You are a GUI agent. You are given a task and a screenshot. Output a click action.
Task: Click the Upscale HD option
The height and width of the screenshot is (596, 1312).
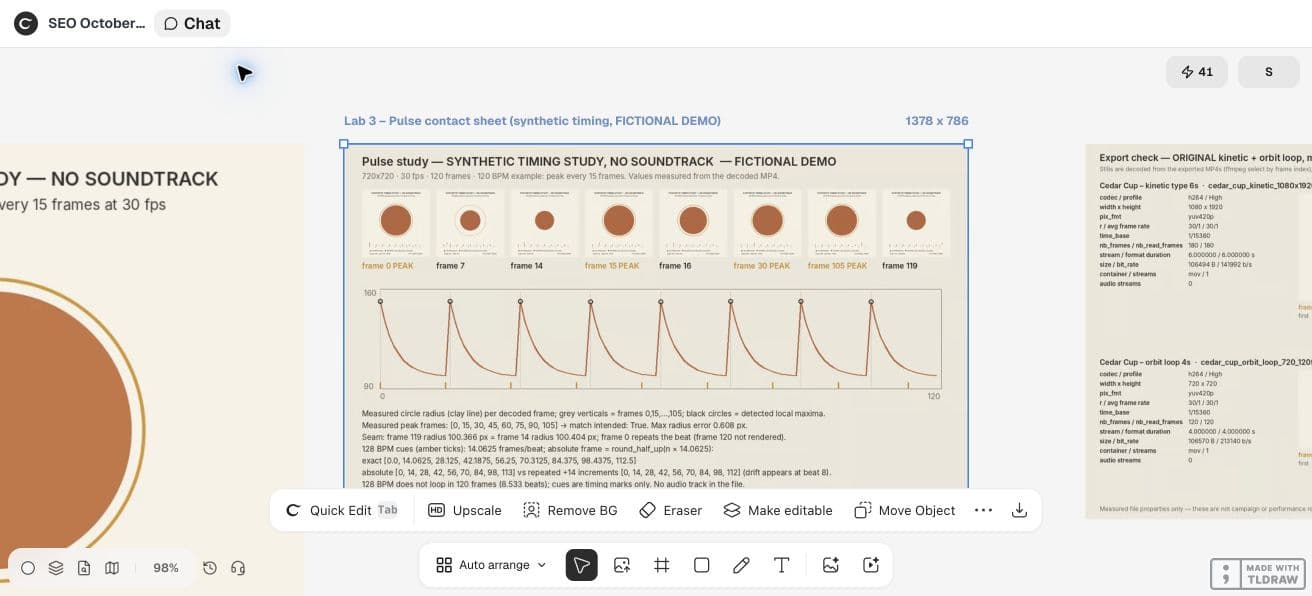coord(465,510)
